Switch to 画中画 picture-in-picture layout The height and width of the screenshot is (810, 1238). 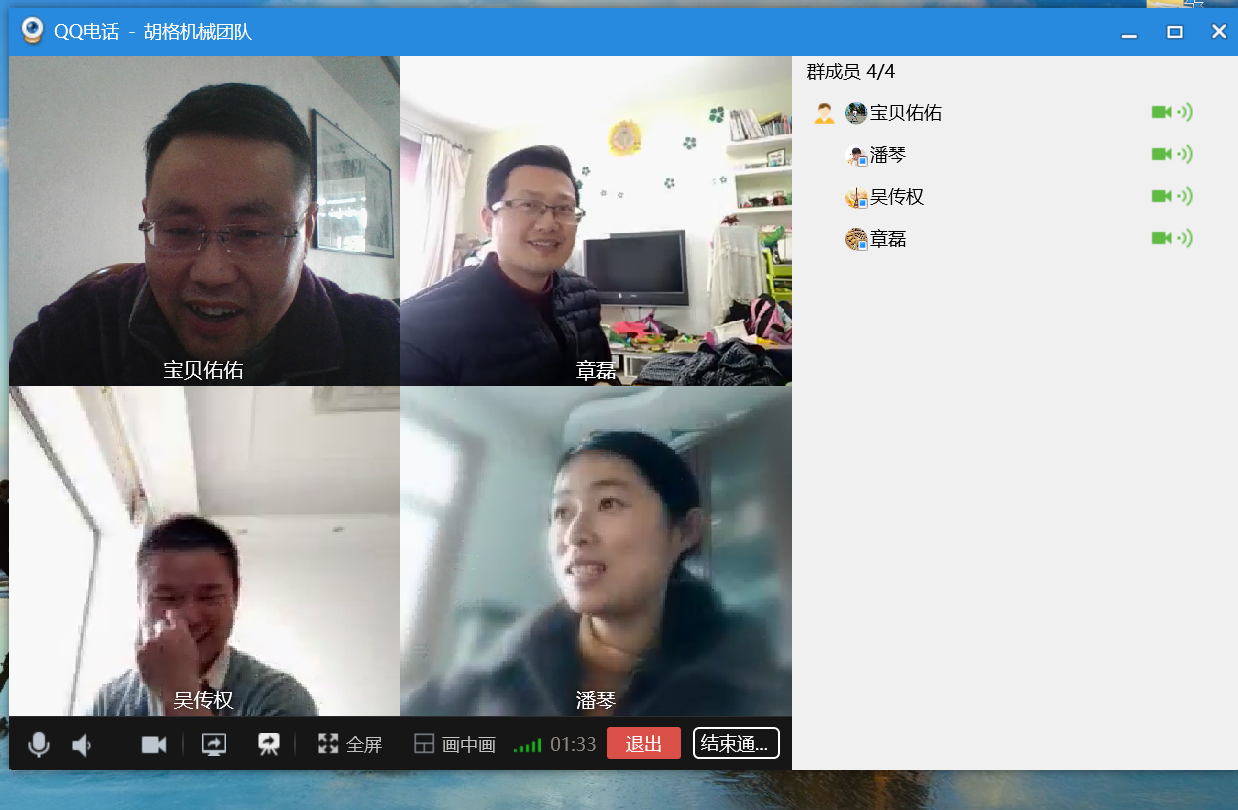455,744
